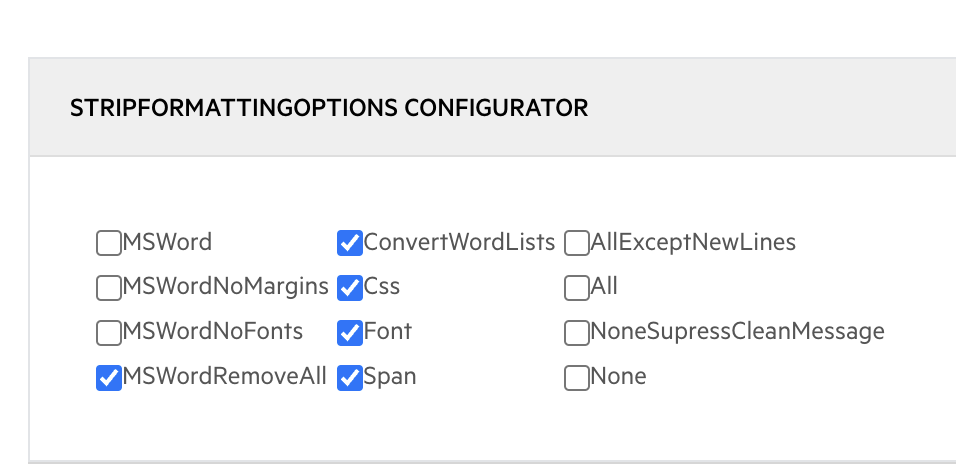Tick the MSWordNoFonts checkbox
The height and width of the screenshot is (470, 956).
coord(108,332)
